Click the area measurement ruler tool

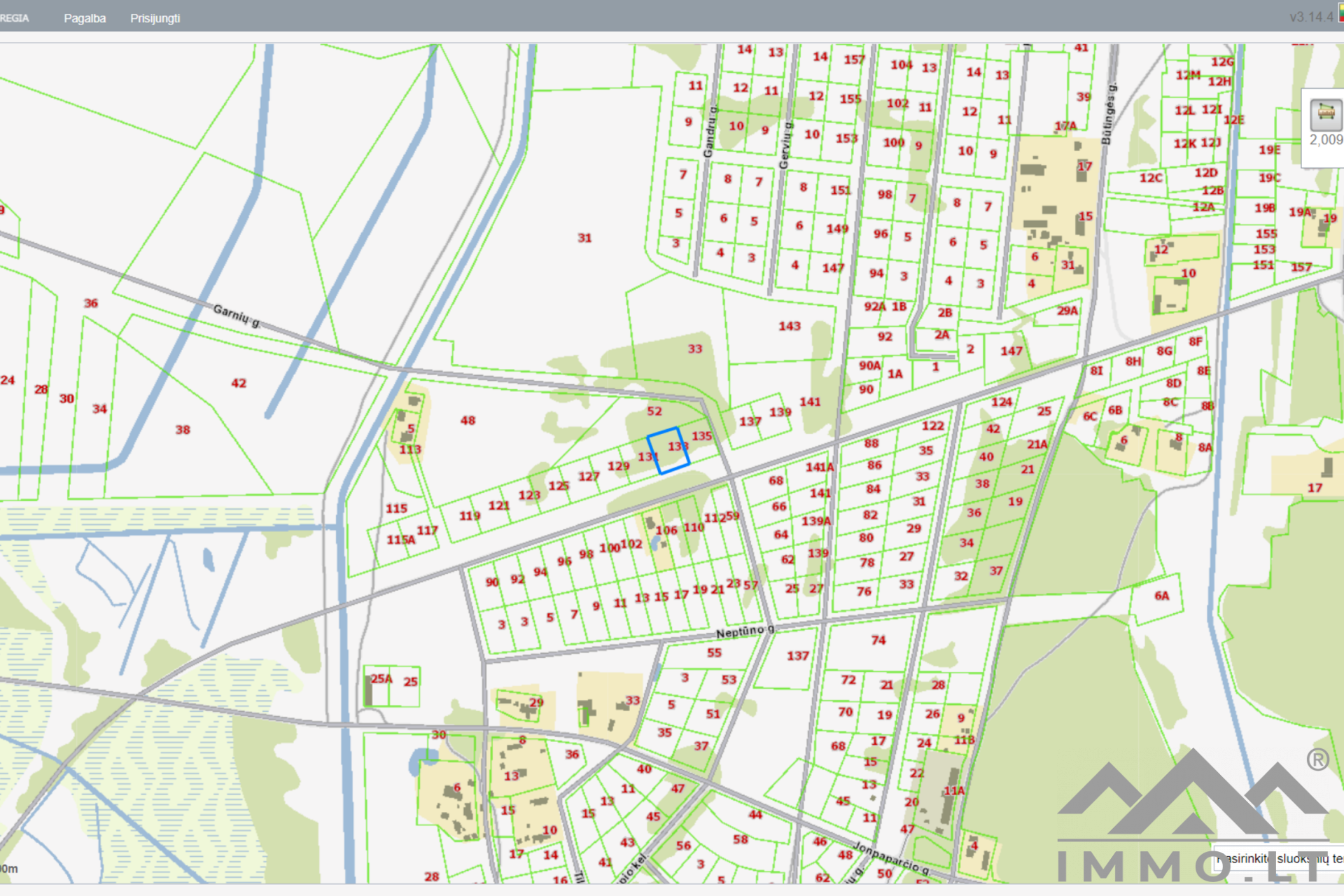[1326, 113]
